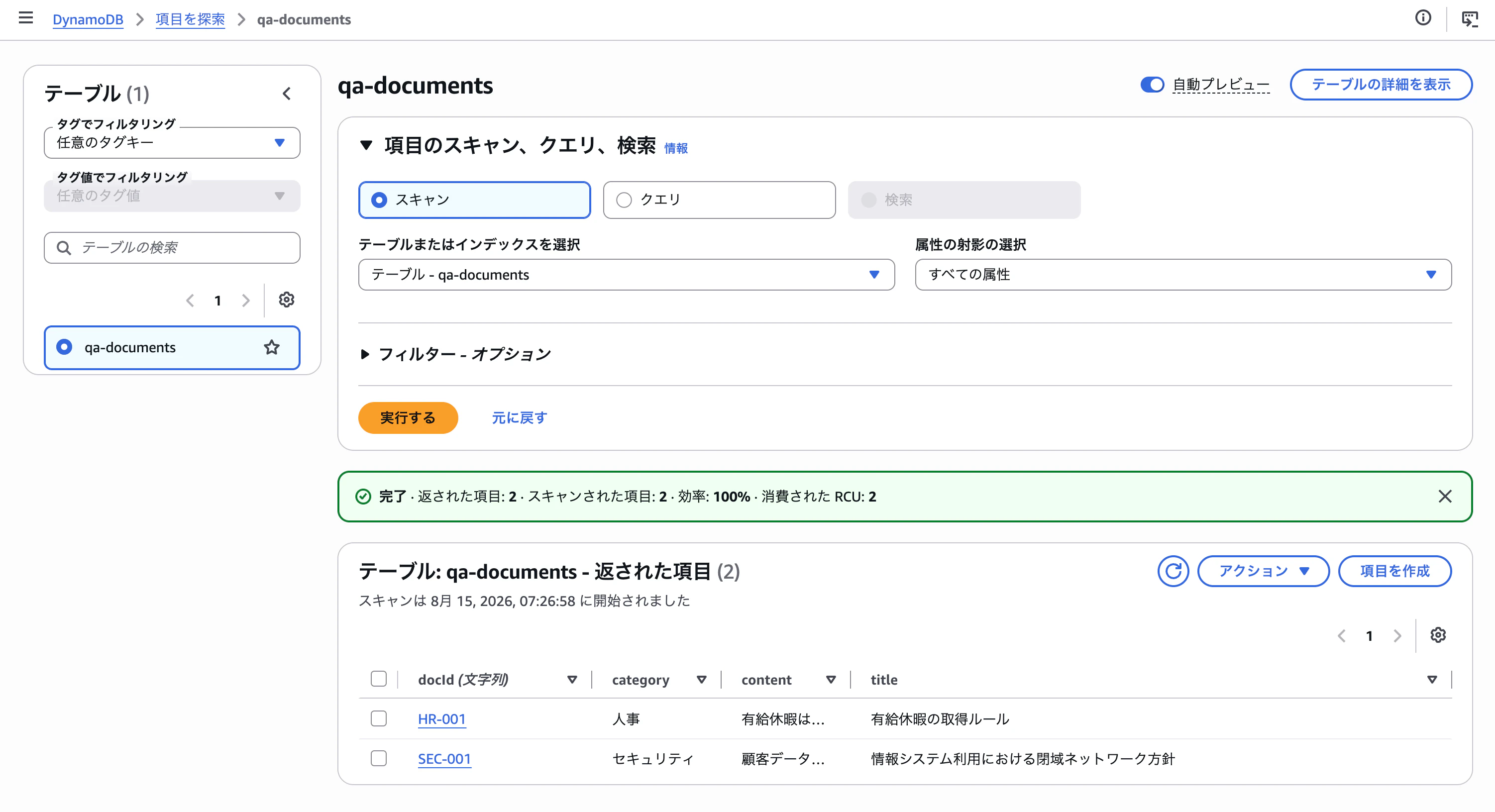The image size is (1495, 812).
Task: Open the HR-001 item link
Action: [x=441, y=719]
